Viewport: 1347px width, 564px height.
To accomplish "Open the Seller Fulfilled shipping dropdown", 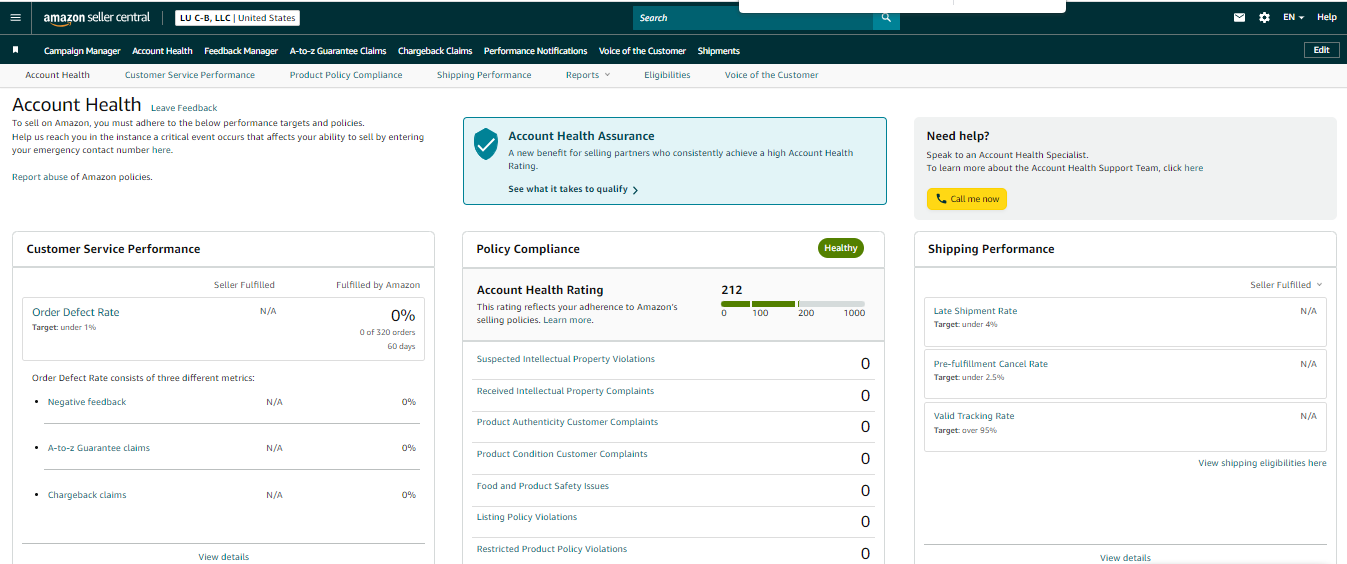I will tap(1286, 285).
